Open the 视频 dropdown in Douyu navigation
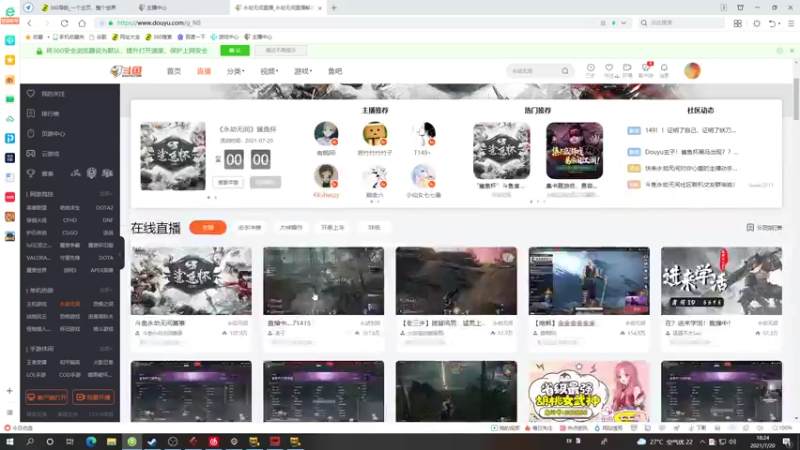The image size is (800, 450). click(269, 71)
